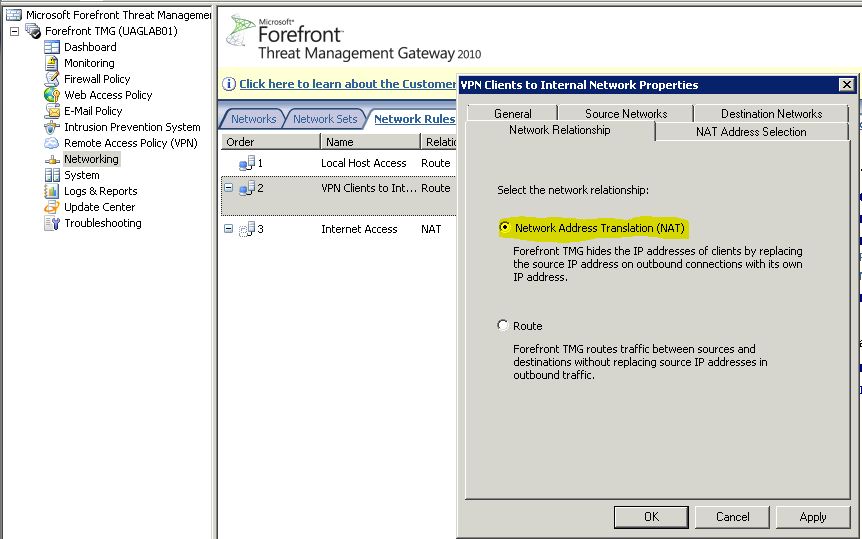This screenshot has height=539, width=862.
Task: Select the Update Center tree item
Action: (x=100, y=207)
